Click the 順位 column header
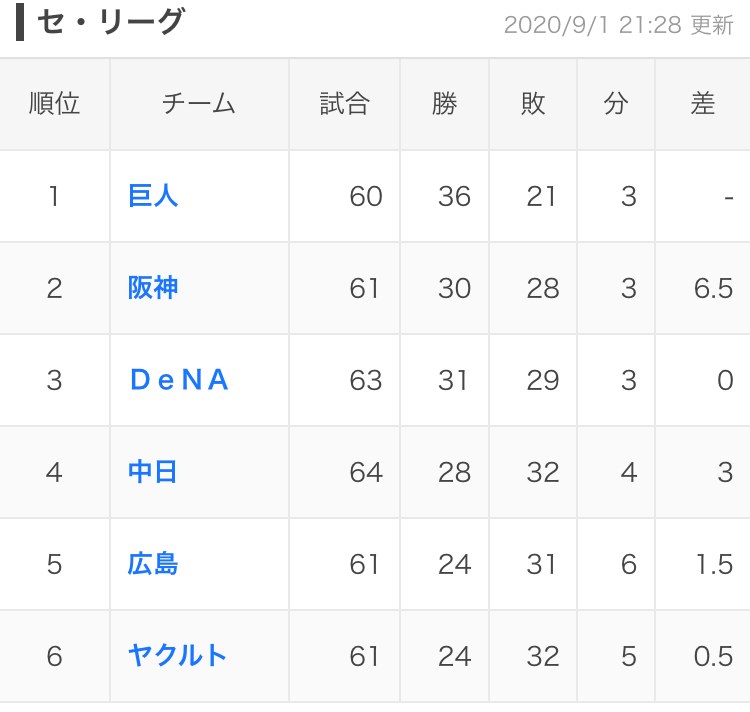Image resolution: width=750 pixels, height=712 pixels. pos(54,104)
